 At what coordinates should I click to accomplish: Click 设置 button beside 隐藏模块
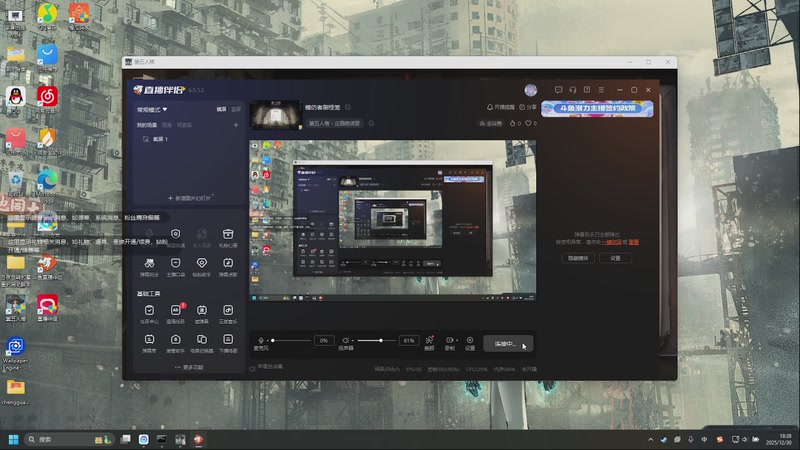(615, 258)
